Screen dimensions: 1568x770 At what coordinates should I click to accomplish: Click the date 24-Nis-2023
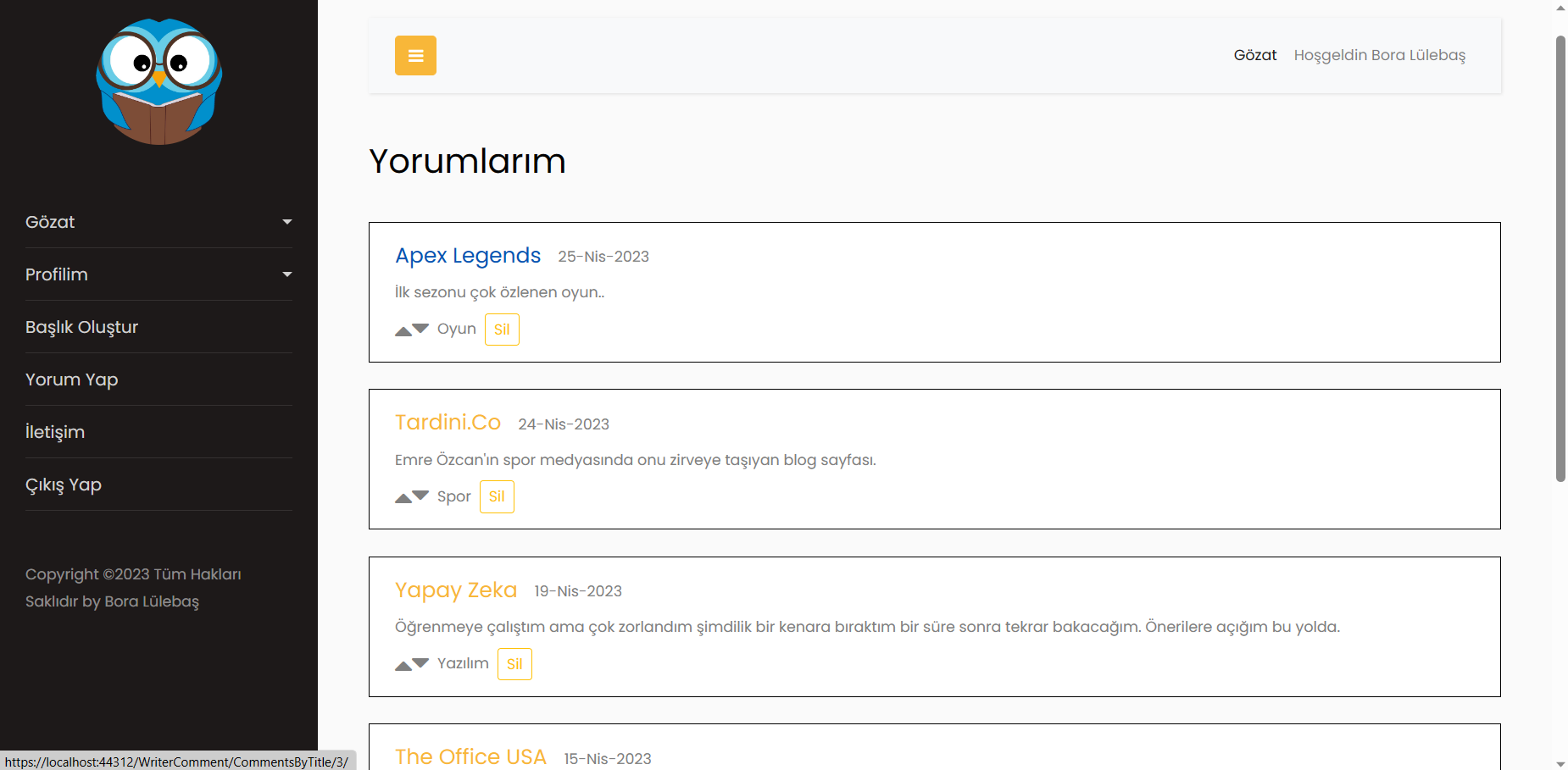564,424
